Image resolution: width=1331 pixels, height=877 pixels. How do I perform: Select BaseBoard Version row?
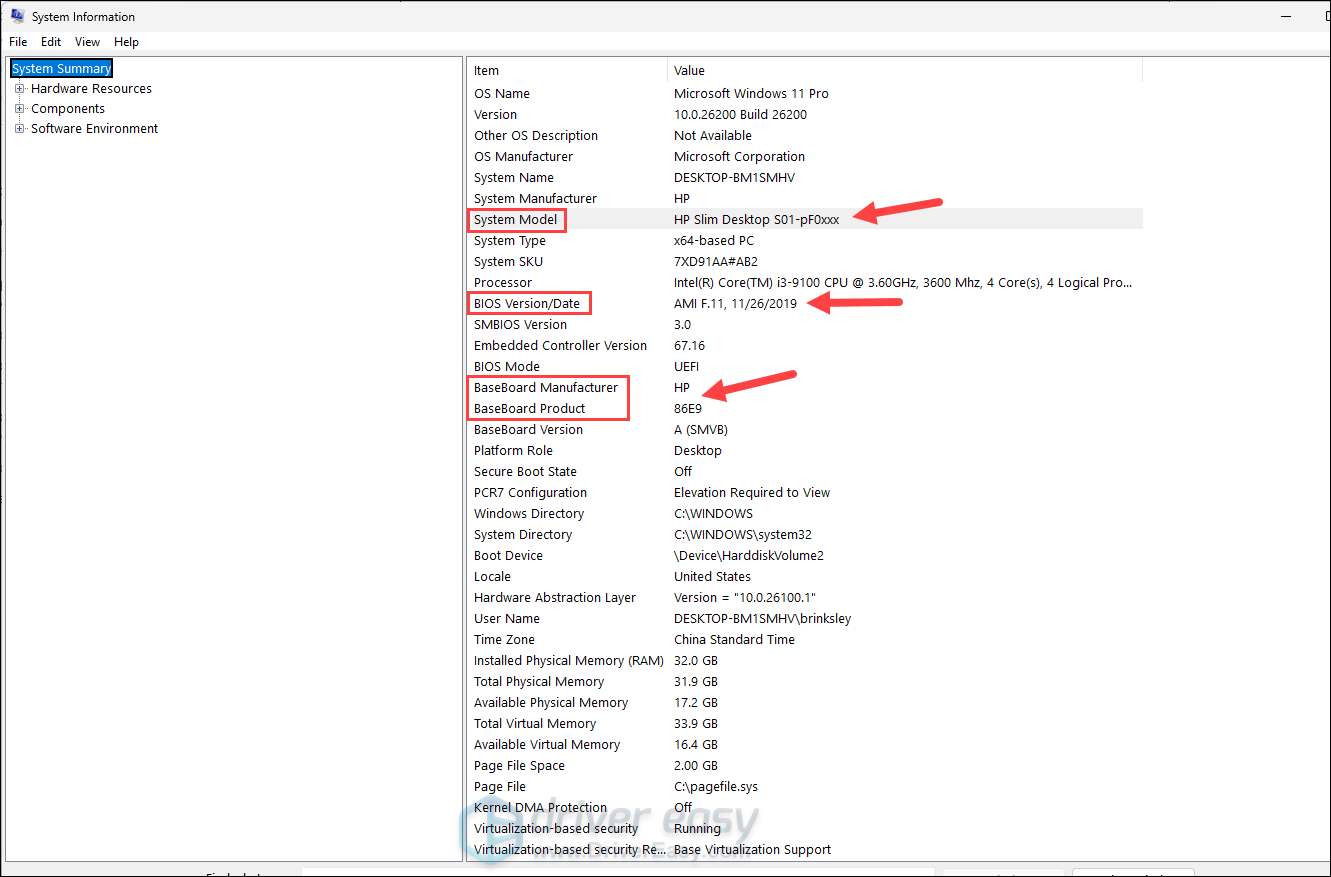coord(805,429)
